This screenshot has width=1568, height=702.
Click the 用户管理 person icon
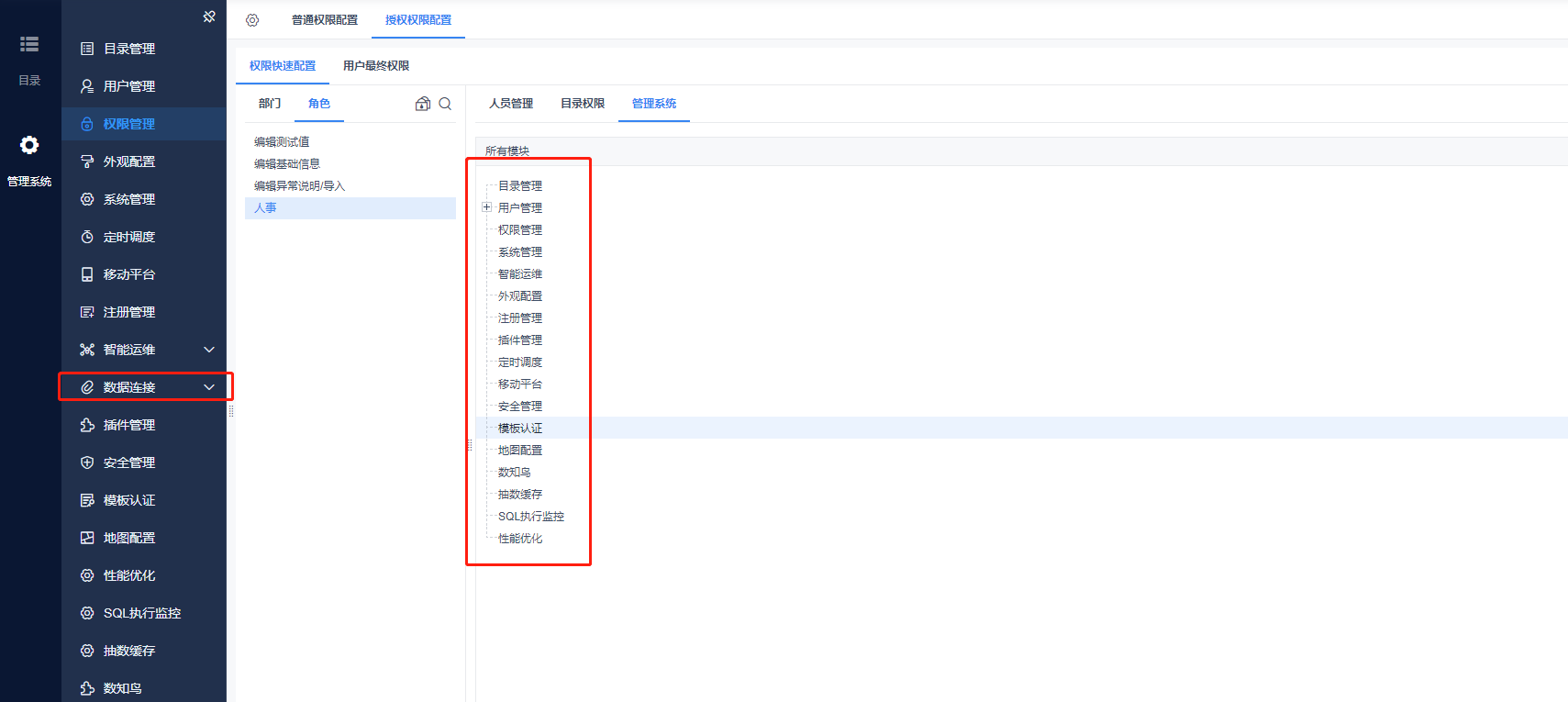[x=87, y=86]
